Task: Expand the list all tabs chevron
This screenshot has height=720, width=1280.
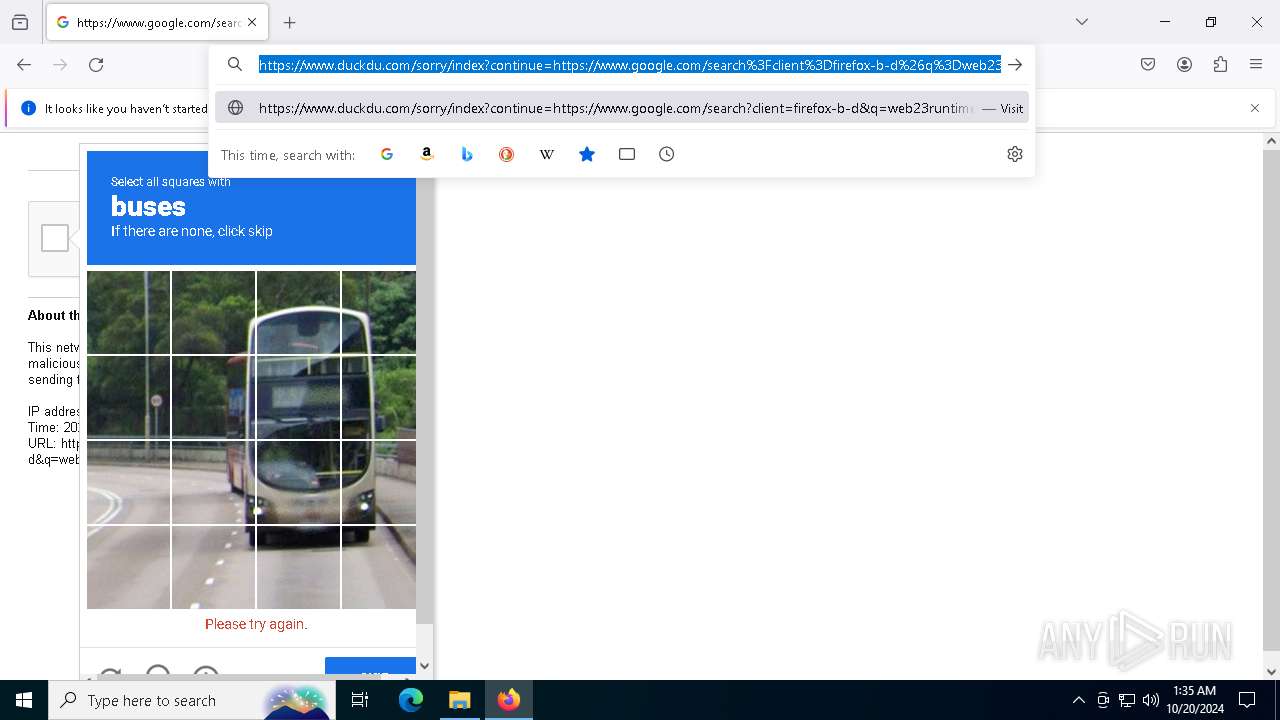Action: point(1082,22)
